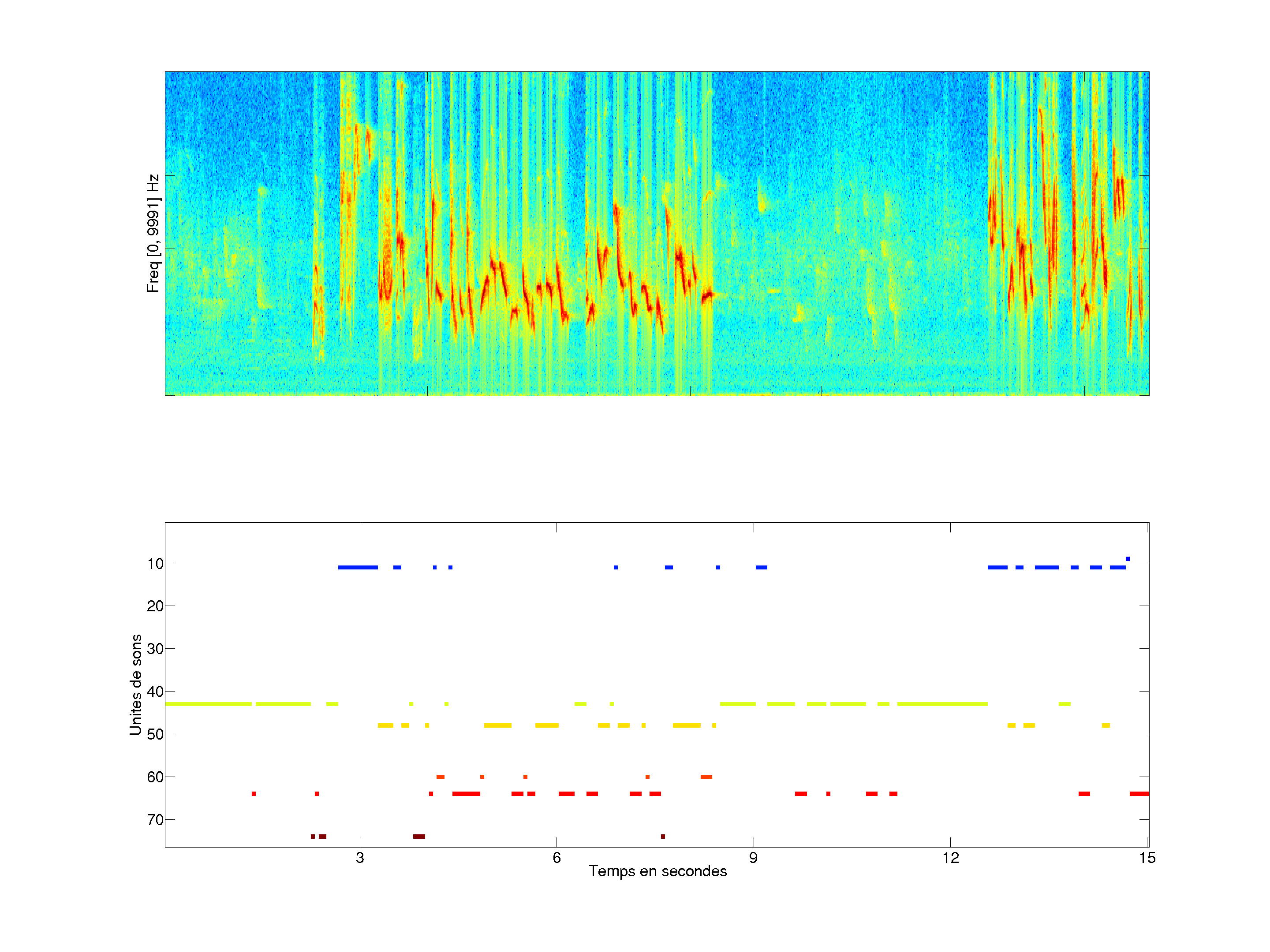Select the long blue segment near 3 seconds

click(x=358, y=568)
